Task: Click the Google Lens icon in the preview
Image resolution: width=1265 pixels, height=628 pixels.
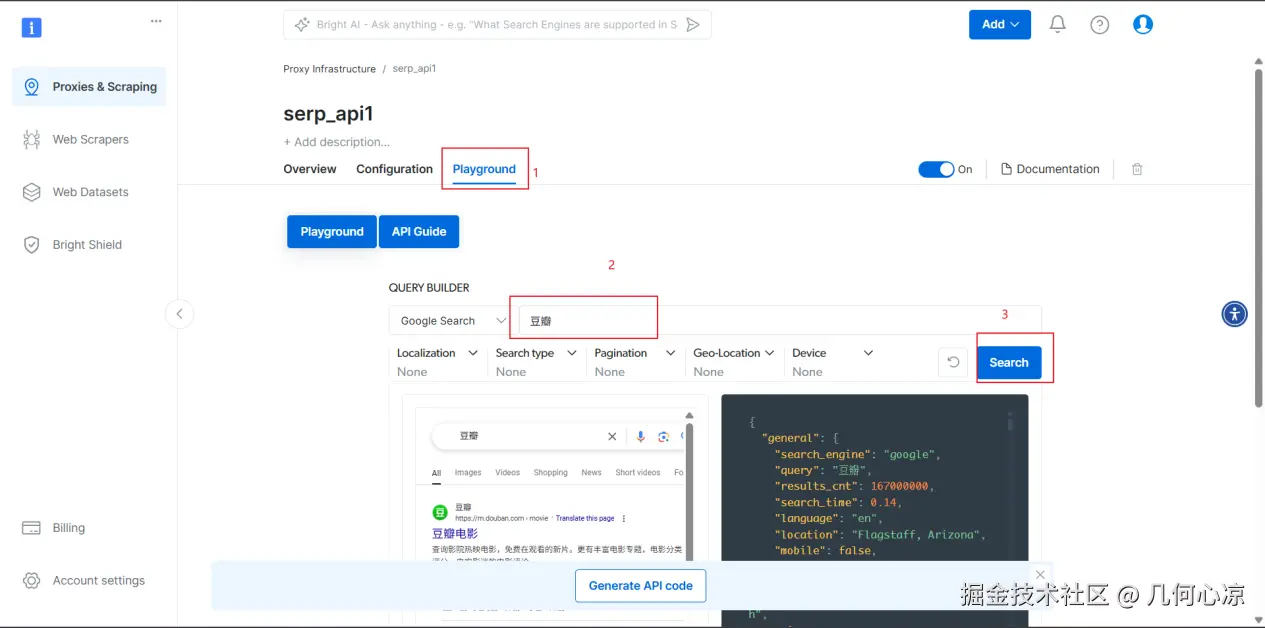Action: coord(663,437)
